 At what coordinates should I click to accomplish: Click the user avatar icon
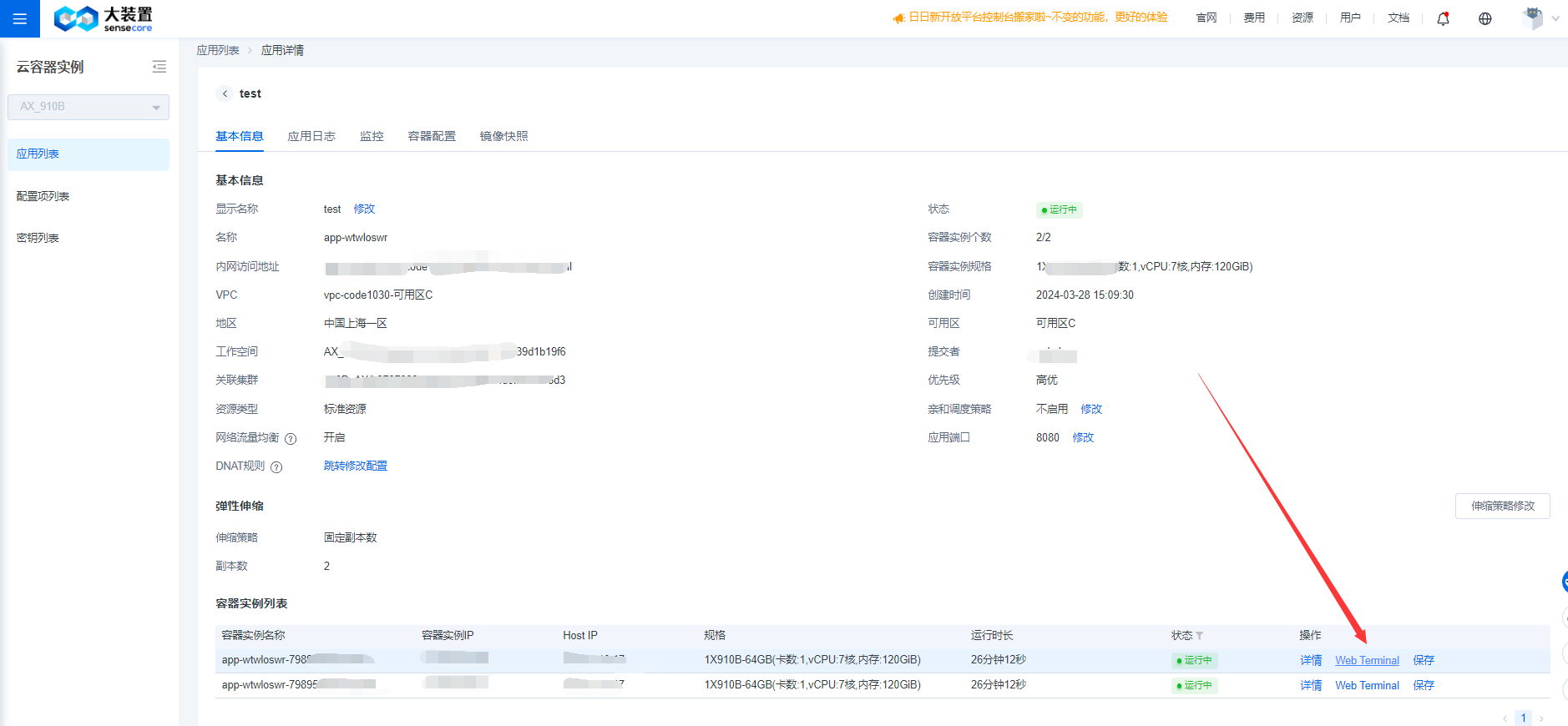(x=1532, y=18)
